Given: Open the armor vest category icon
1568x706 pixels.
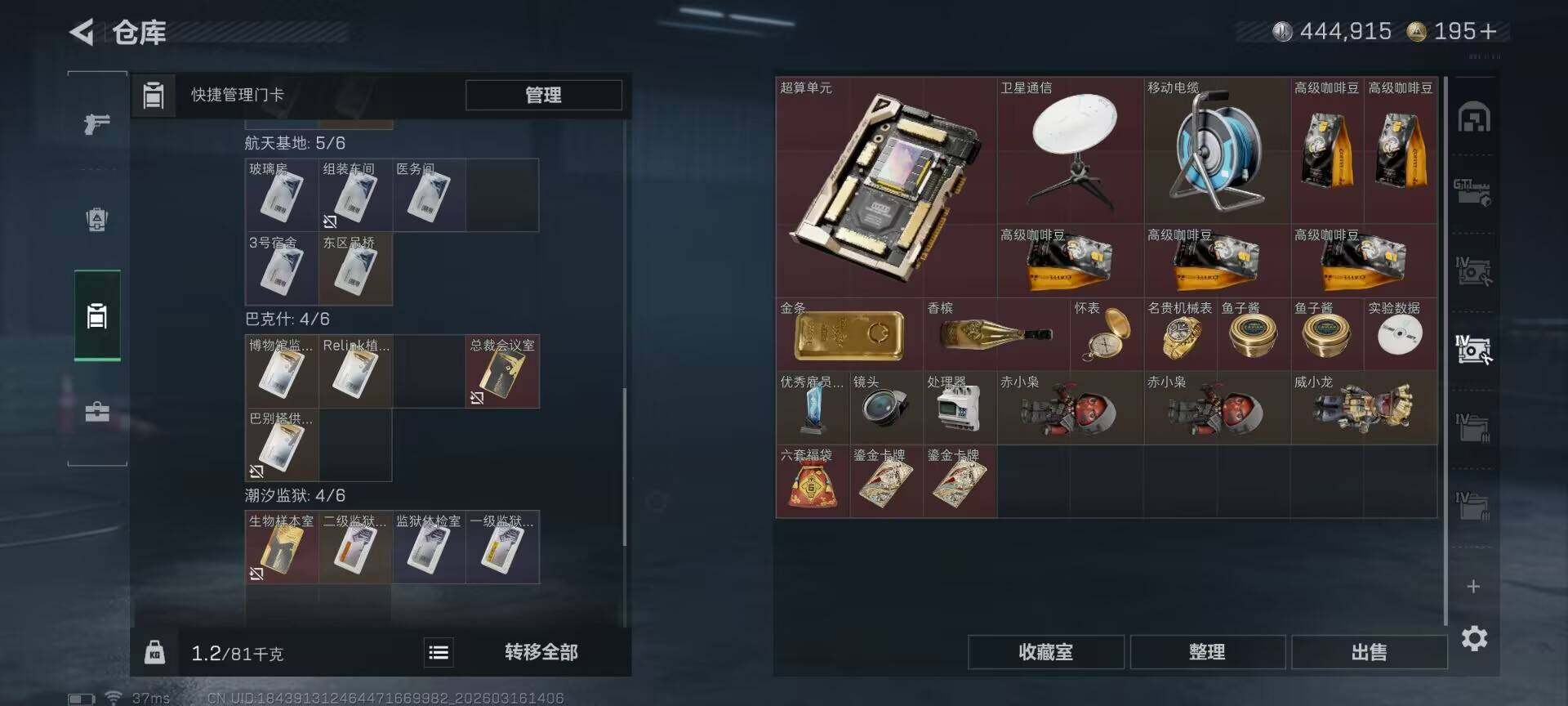Looking at the screenshot, I should pos(97,220).
